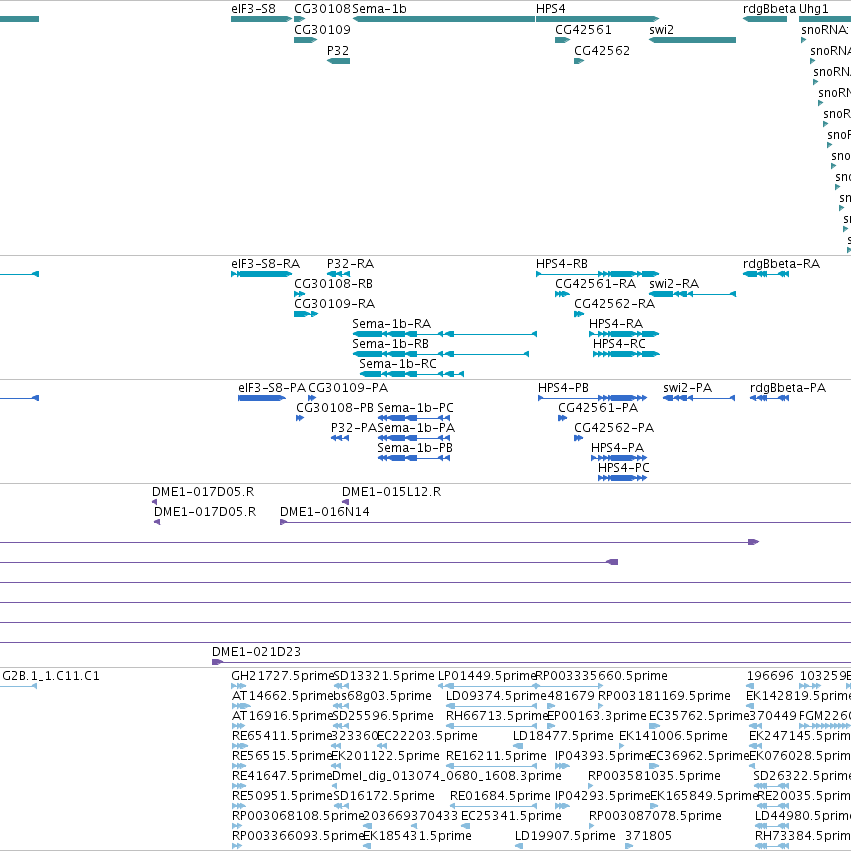Select the Sema-1b-RA transcript label

coord(391,324)
